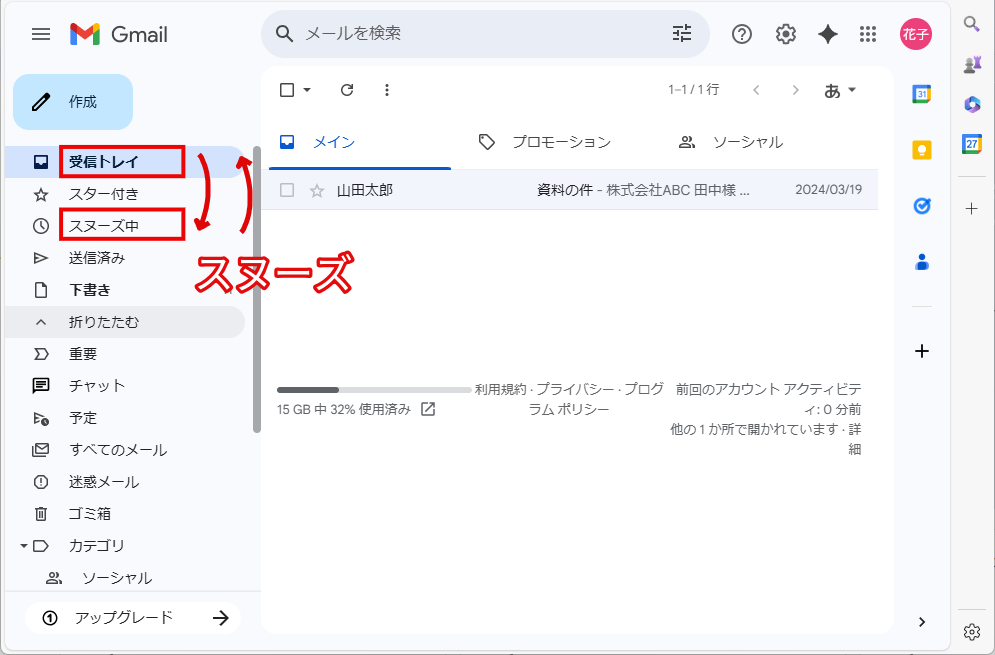Open more options via the three-dot icon
Image resolution: width=995 pixels, height=655 pixels.
click(387, 89)
